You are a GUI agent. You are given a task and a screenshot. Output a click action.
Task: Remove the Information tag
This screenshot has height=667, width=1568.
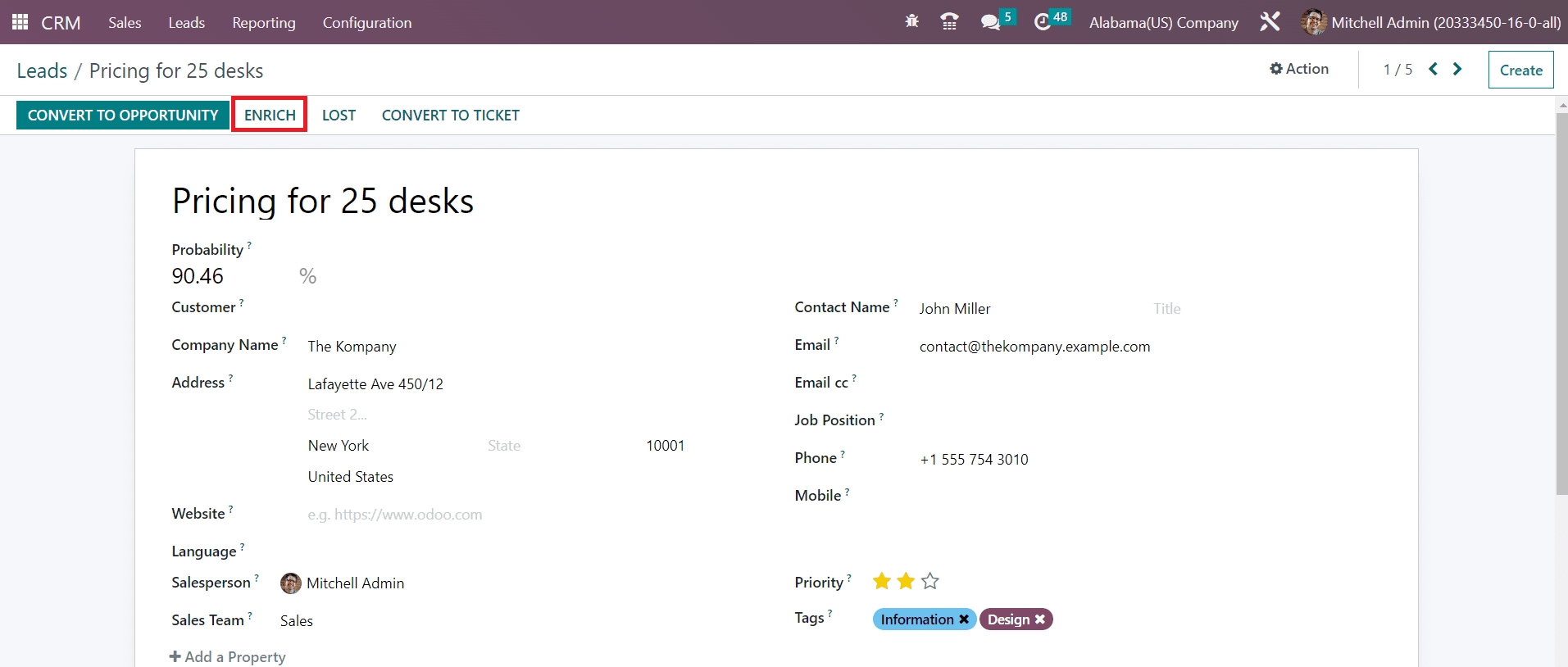(x=964, y=619)
